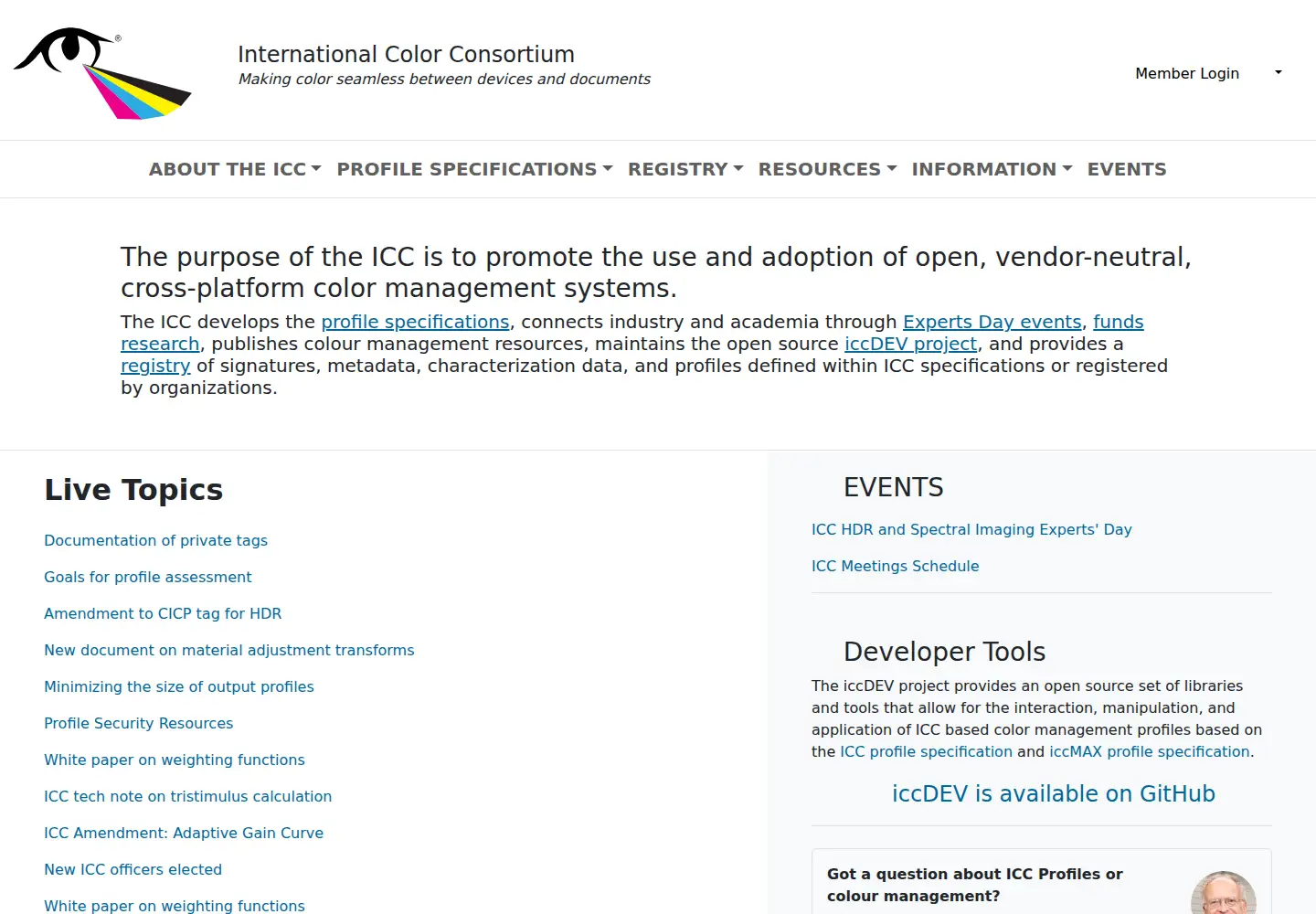Follow the Experts Day events link
This screenshot has width=1316, height=914.
tap(992, 322)
